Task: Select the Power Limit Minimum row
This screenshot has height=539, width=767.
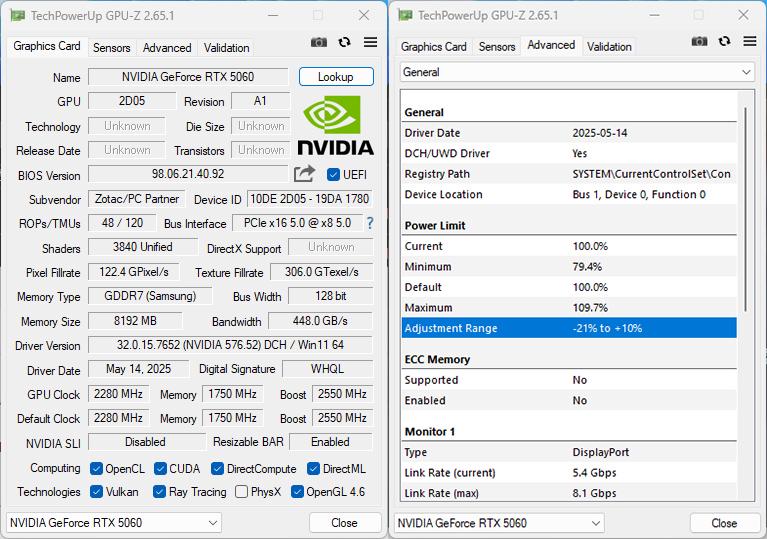Action: coord(569,267)
